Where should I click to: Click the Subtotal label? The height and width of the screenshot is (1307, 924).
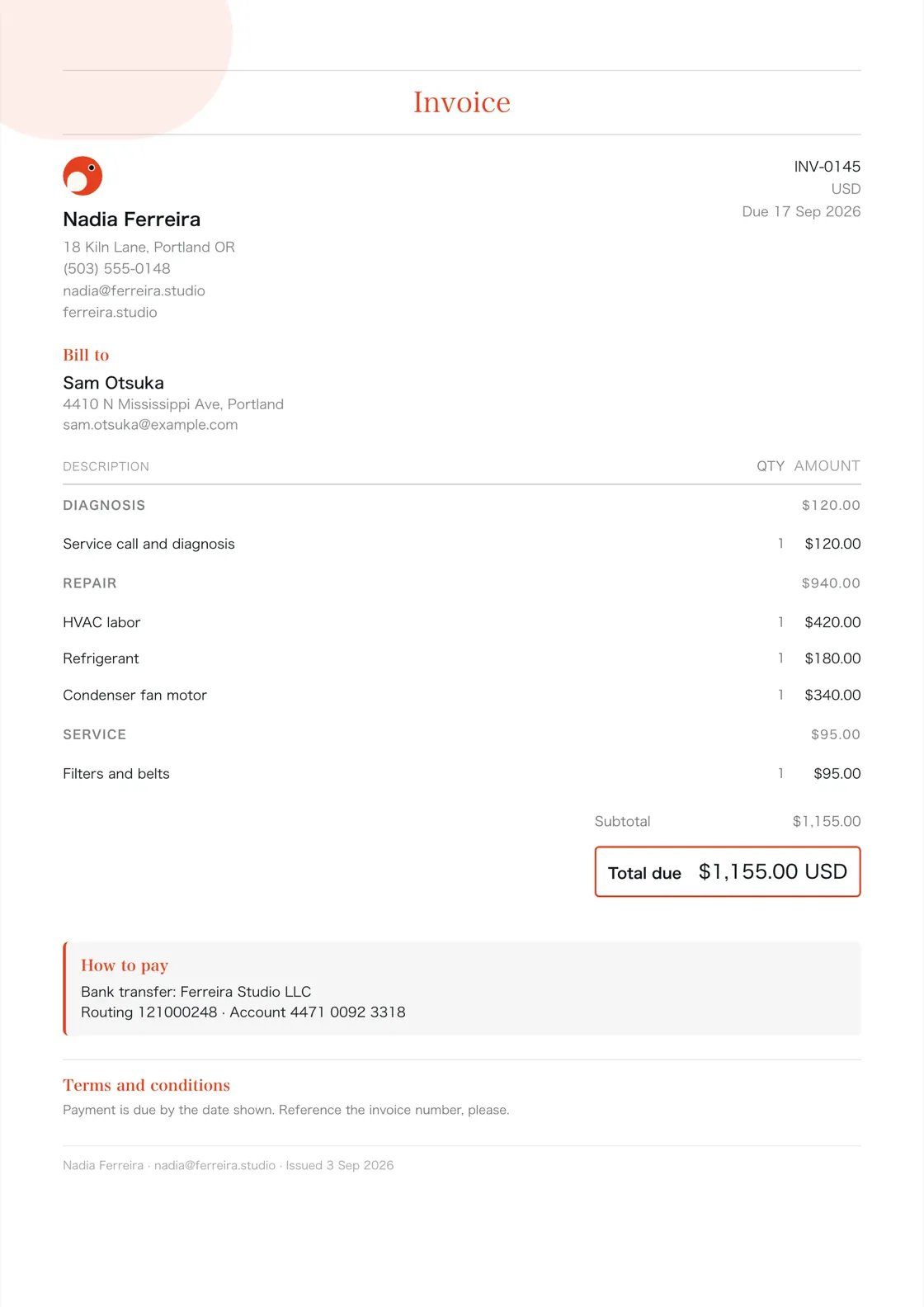(x=622, y=821)
